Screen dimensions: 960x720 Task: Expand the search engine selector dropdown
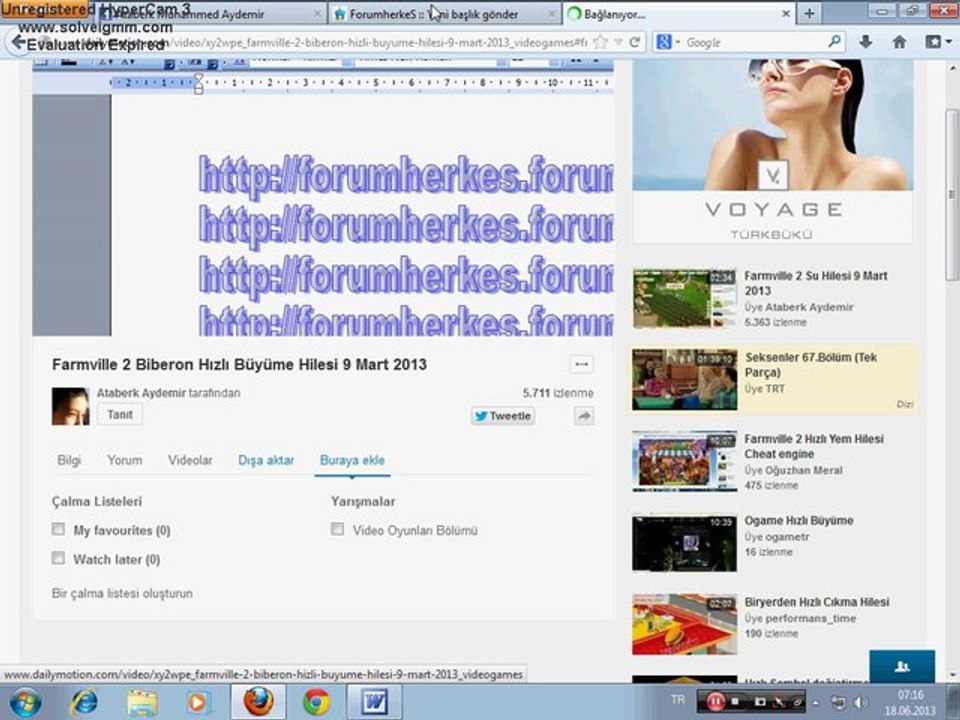[x=678, y=42]
